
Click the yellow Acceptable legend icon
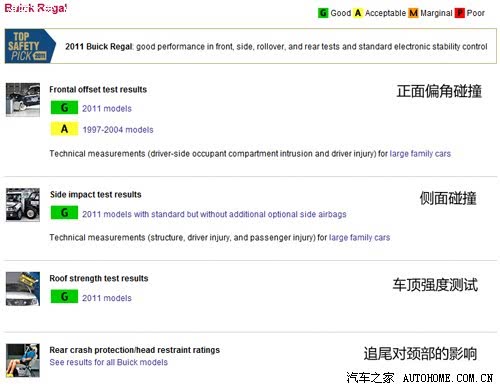point(358,13)
